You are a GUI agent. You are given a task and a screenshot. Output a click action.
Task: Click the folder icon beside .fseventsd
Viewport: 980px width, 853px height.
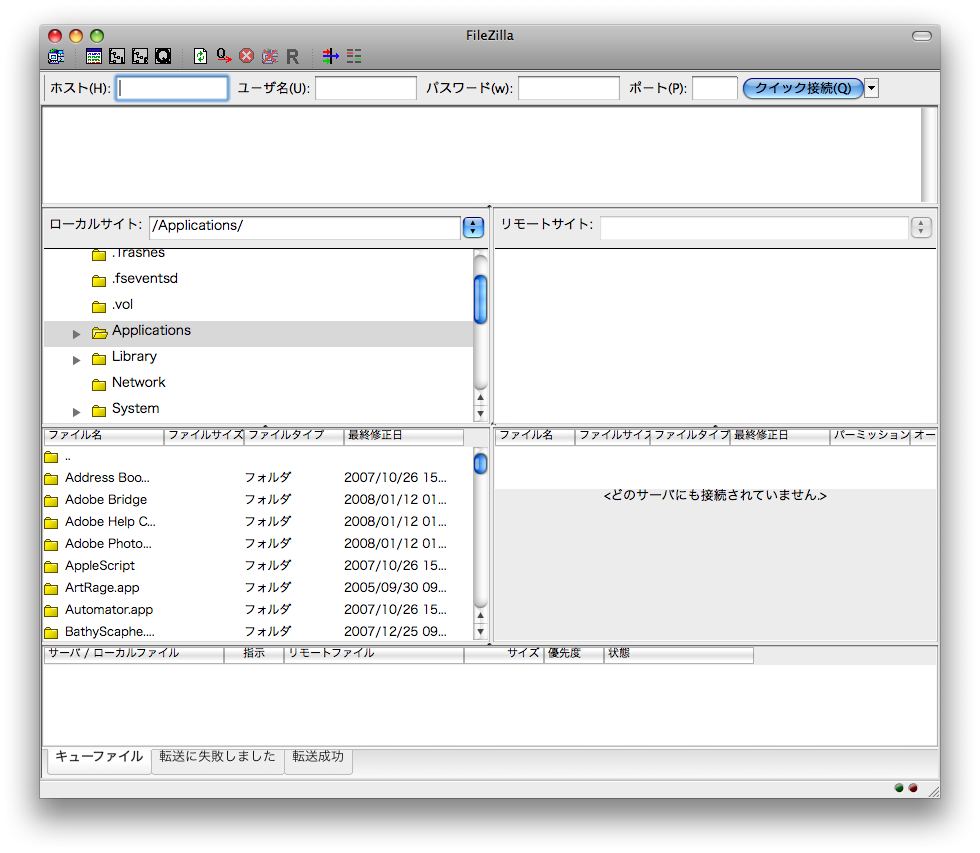tap(99, 280)
